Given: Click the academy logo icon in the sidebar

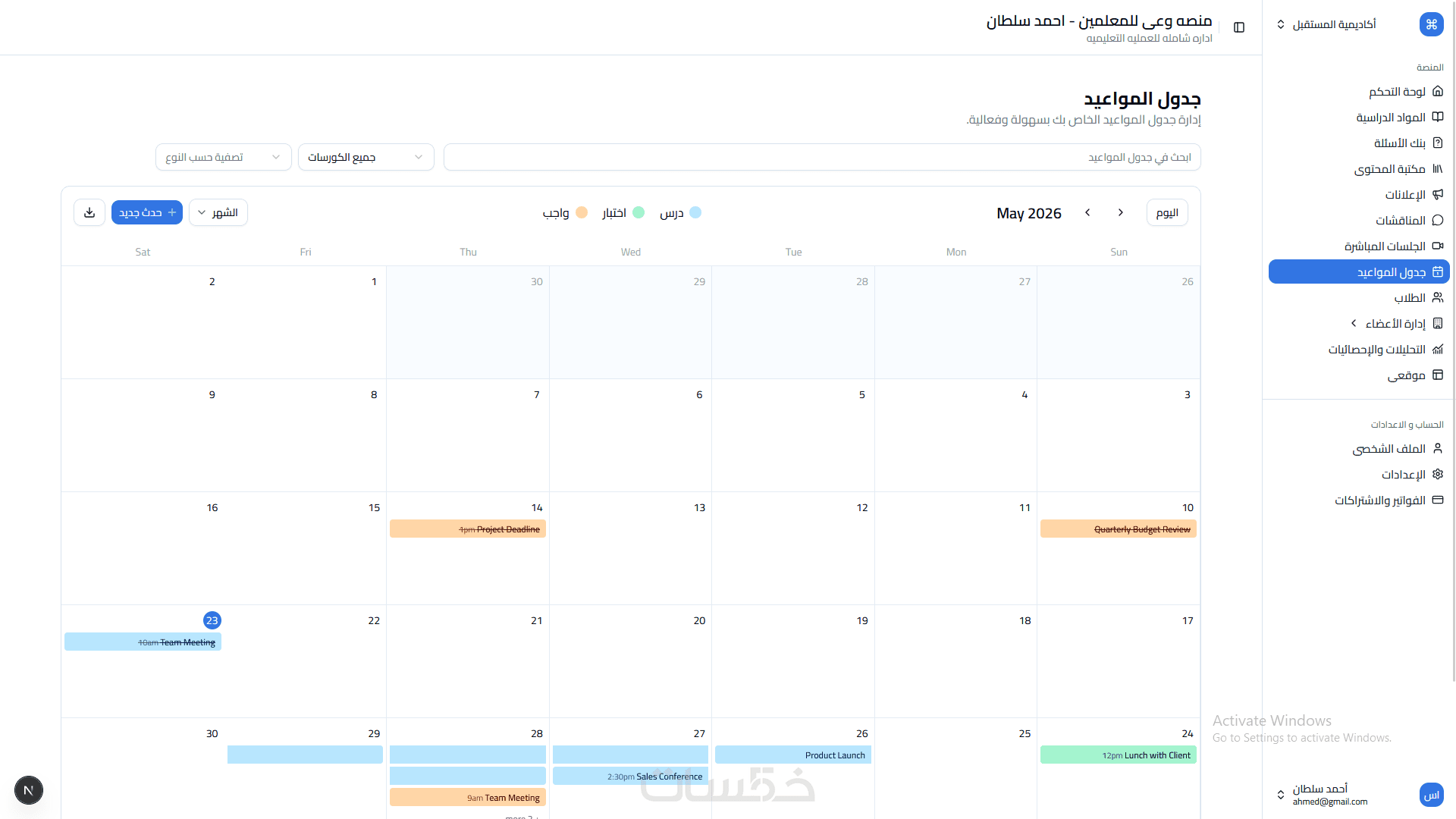Looking at the screenshot, I should [x=1431, y=24].
